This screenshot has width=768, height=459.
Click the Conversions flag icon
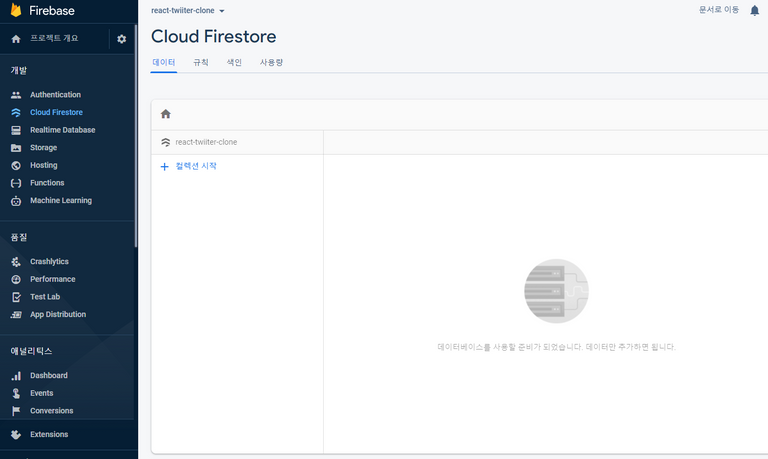(16, 411)
